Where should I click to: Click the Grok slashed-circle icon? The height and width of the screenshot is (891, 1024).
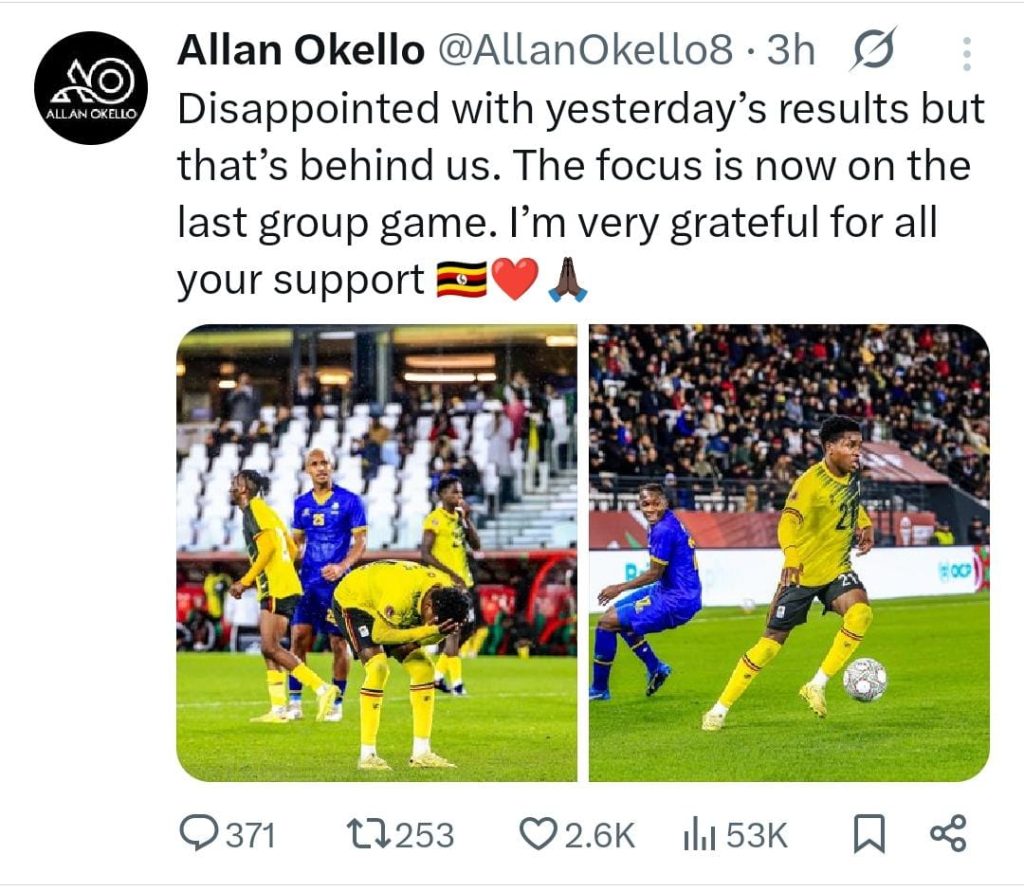click(873, 50)
